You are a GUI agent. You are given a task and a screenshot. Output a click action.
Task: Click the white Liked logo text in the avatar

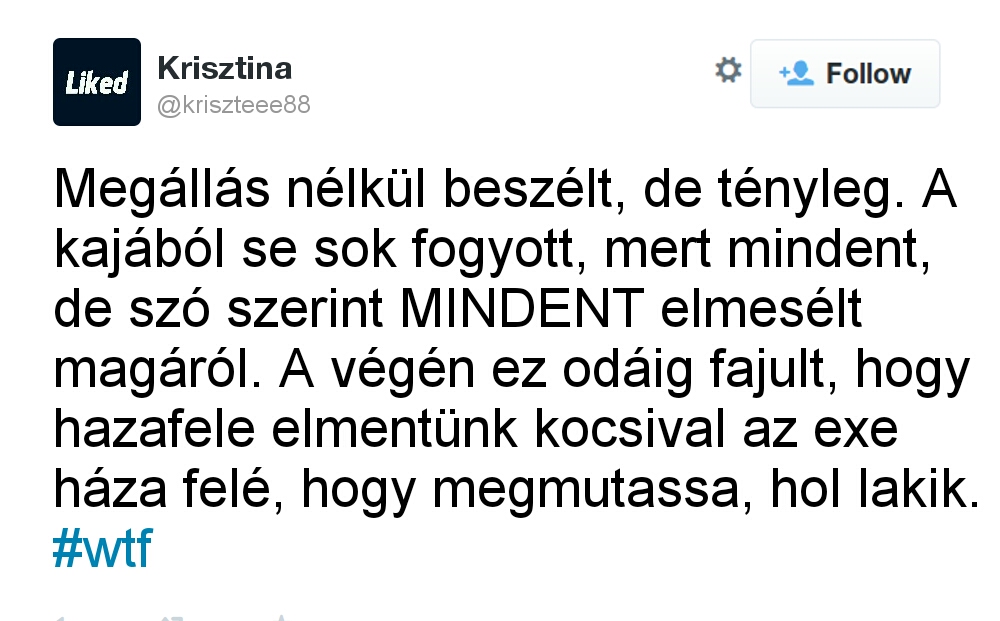click(97, 83)
